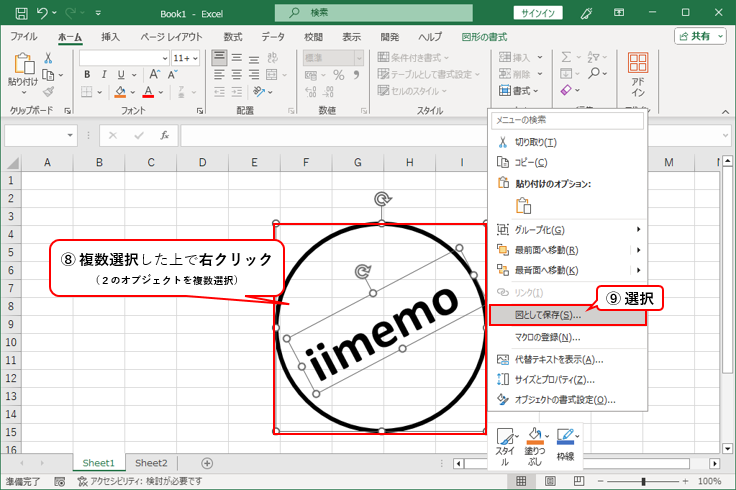
Task: Choose サイズとプロパティ in context menu
Action: 567,380
